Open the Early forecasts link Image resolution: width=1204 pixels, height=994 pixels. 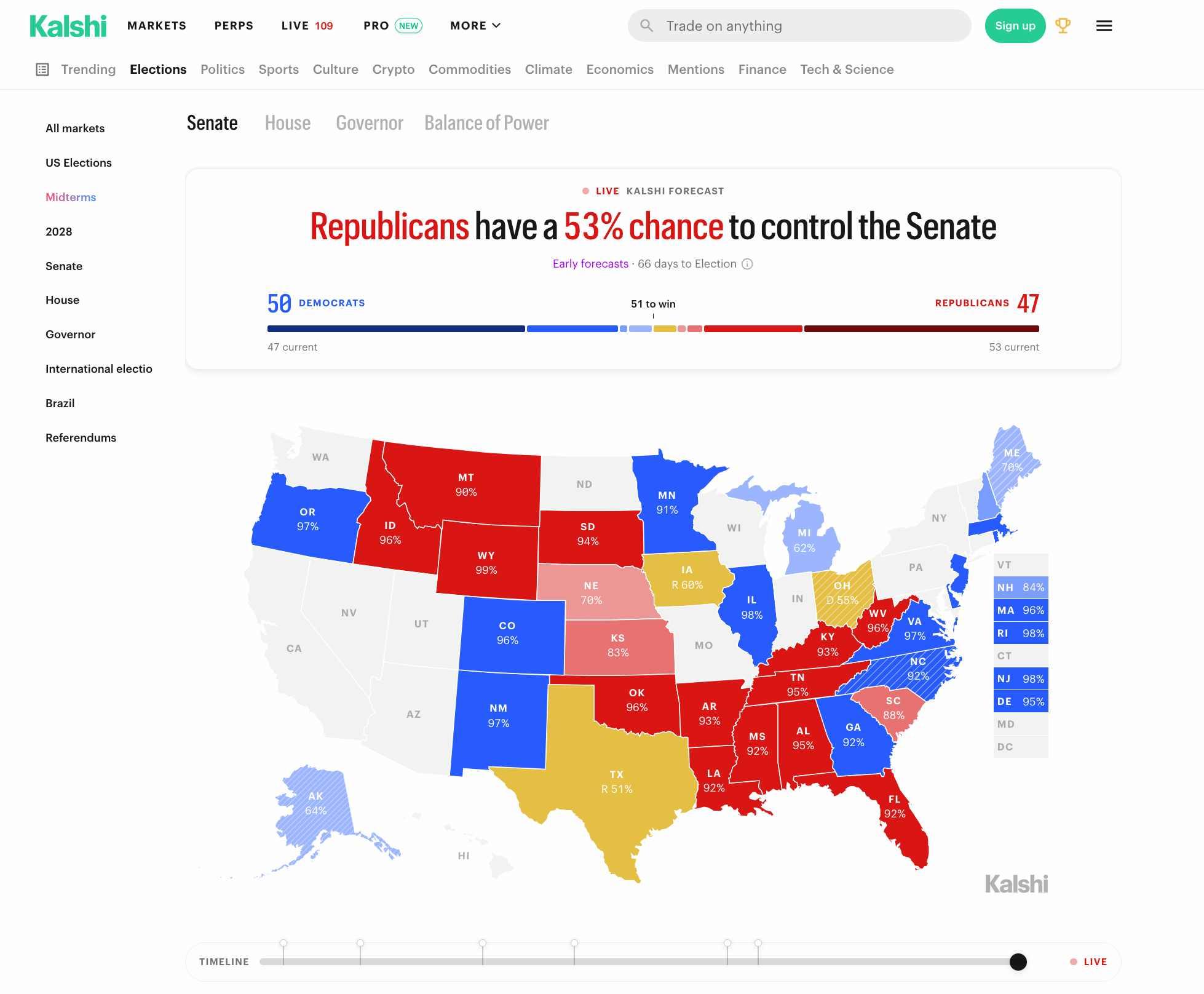(x=590, y=264)
